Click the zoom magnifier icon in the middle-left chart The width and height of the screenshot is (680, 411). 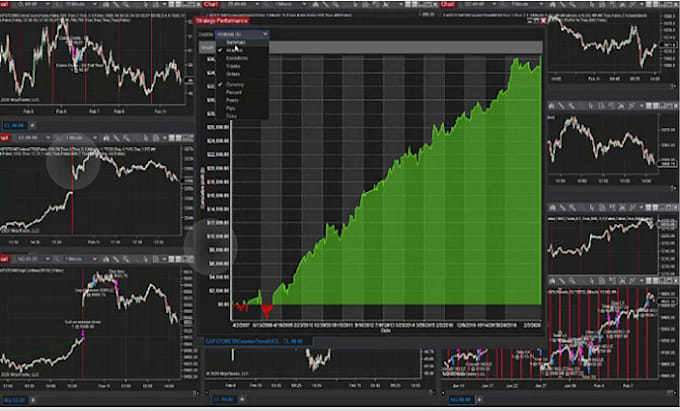128,137
